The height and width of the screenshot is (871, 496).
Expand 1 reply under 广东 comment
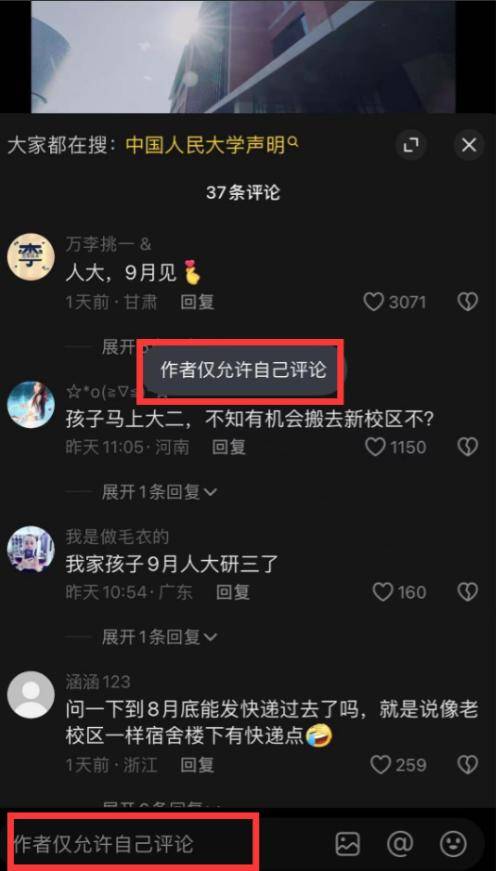[159, 637]
